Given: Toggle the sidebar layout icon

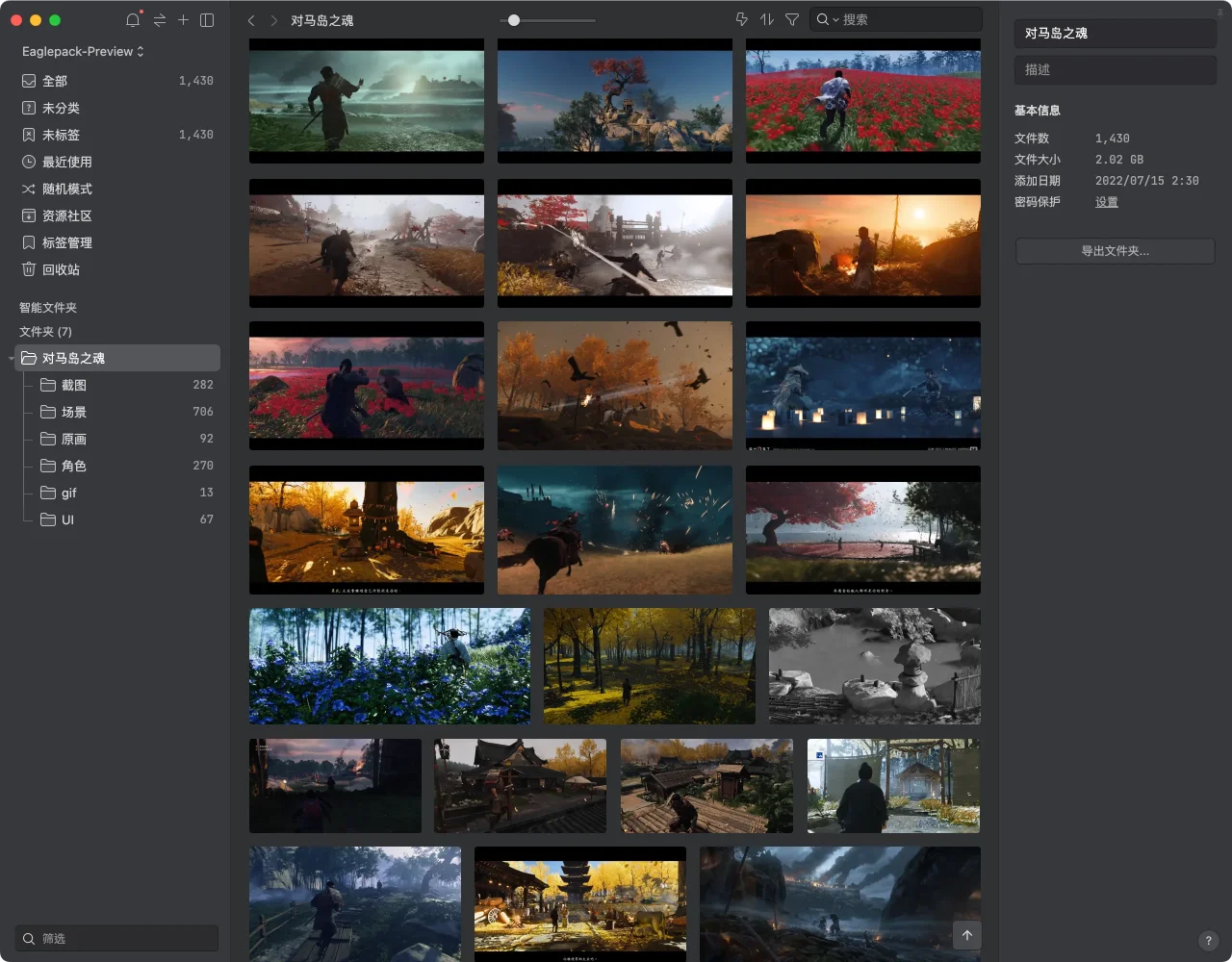Looking at the screenshot, I should 207,20.
